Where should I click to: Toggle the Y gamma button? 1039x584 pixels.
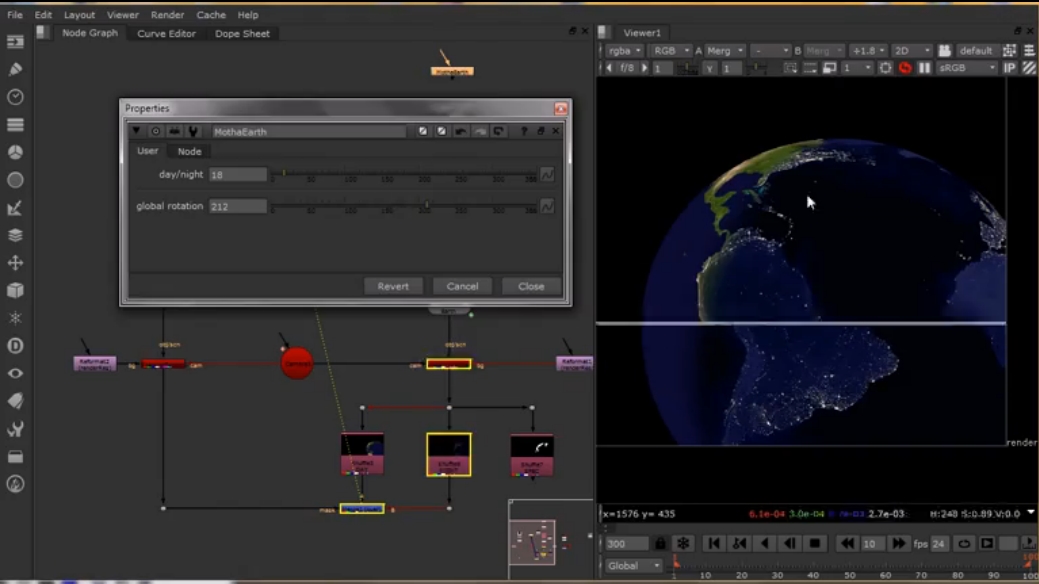(710, 68)
